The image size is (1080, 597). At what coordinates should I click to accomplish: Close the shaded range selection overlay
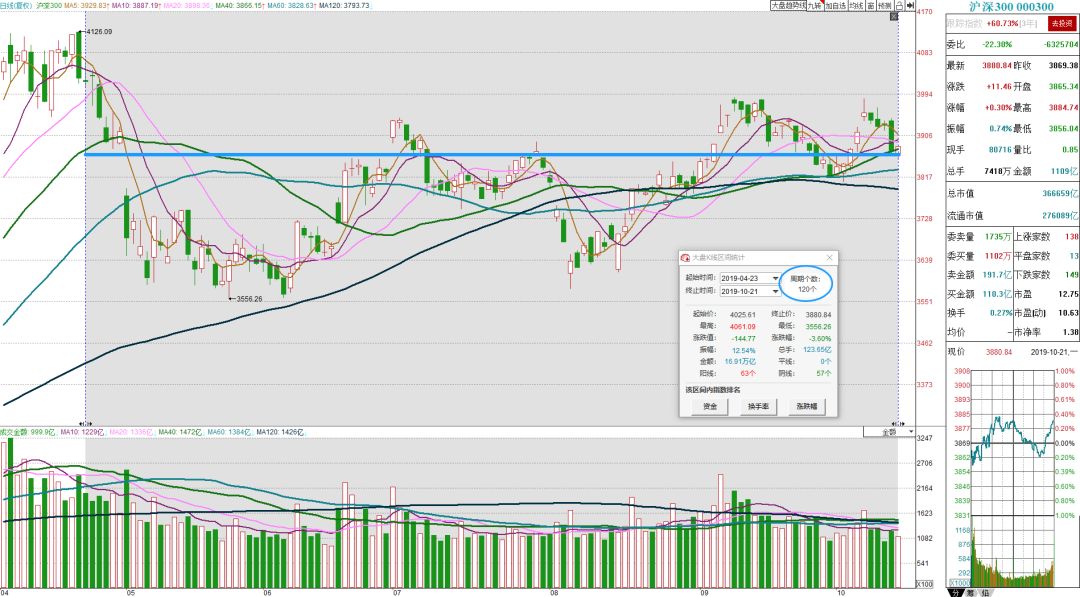point(894,17)
